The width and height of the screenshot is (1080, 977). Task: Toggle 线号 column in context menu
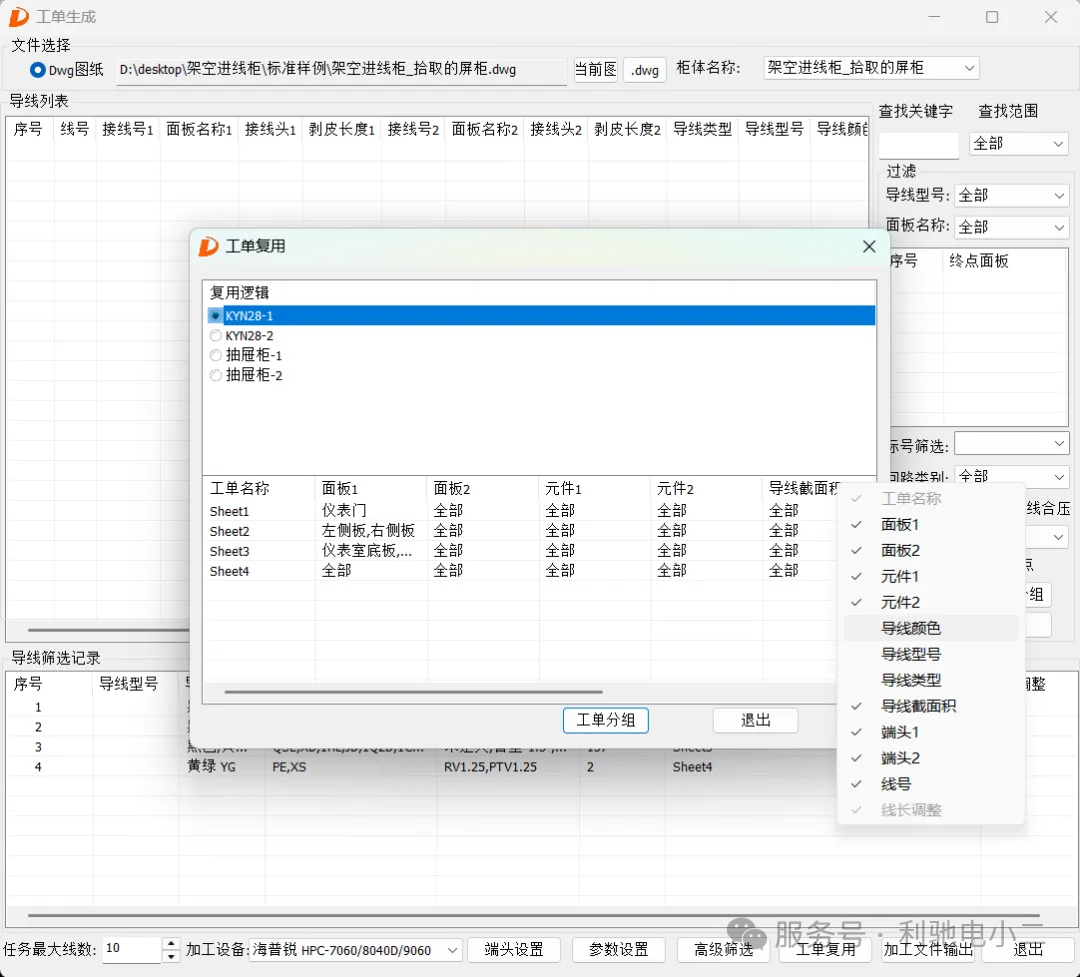point(931,784)
